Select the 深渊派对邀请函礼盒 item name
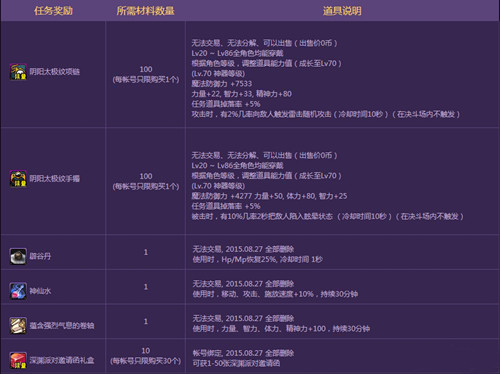 click(x=62, y=360)
